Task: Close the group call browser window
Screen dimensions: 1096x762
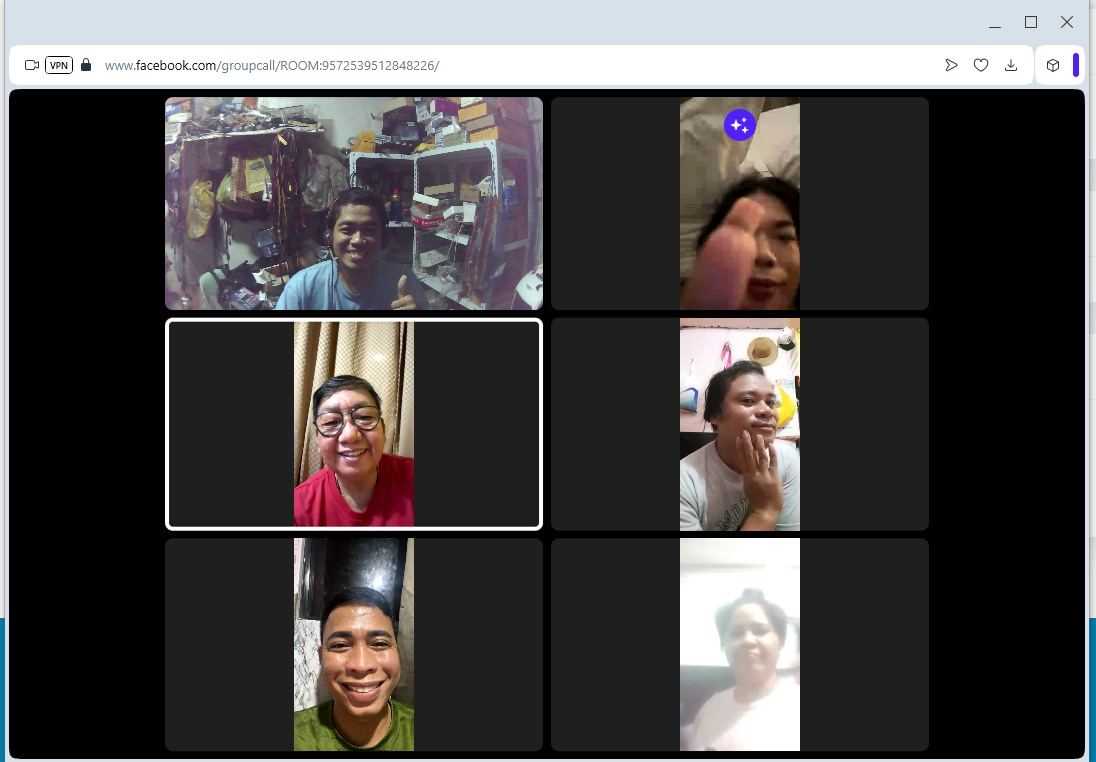Action: (1067, 22)
